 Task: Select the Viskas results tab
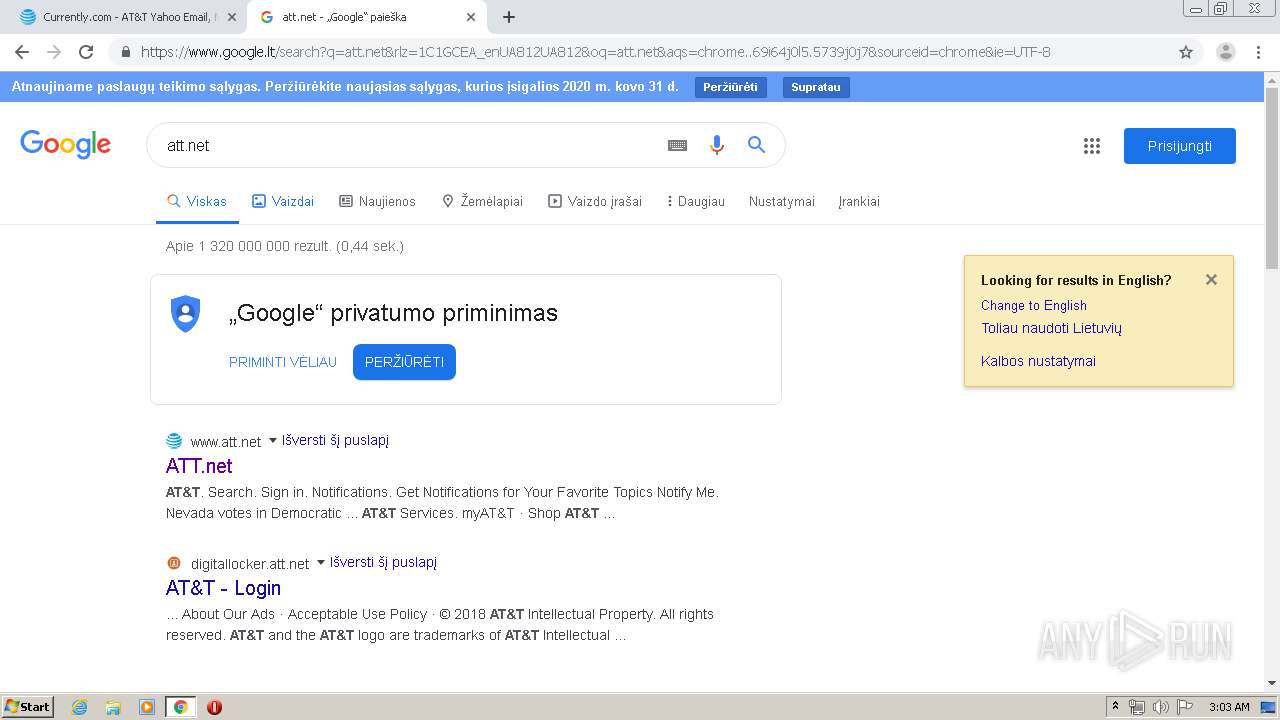(x=197, y=201)
